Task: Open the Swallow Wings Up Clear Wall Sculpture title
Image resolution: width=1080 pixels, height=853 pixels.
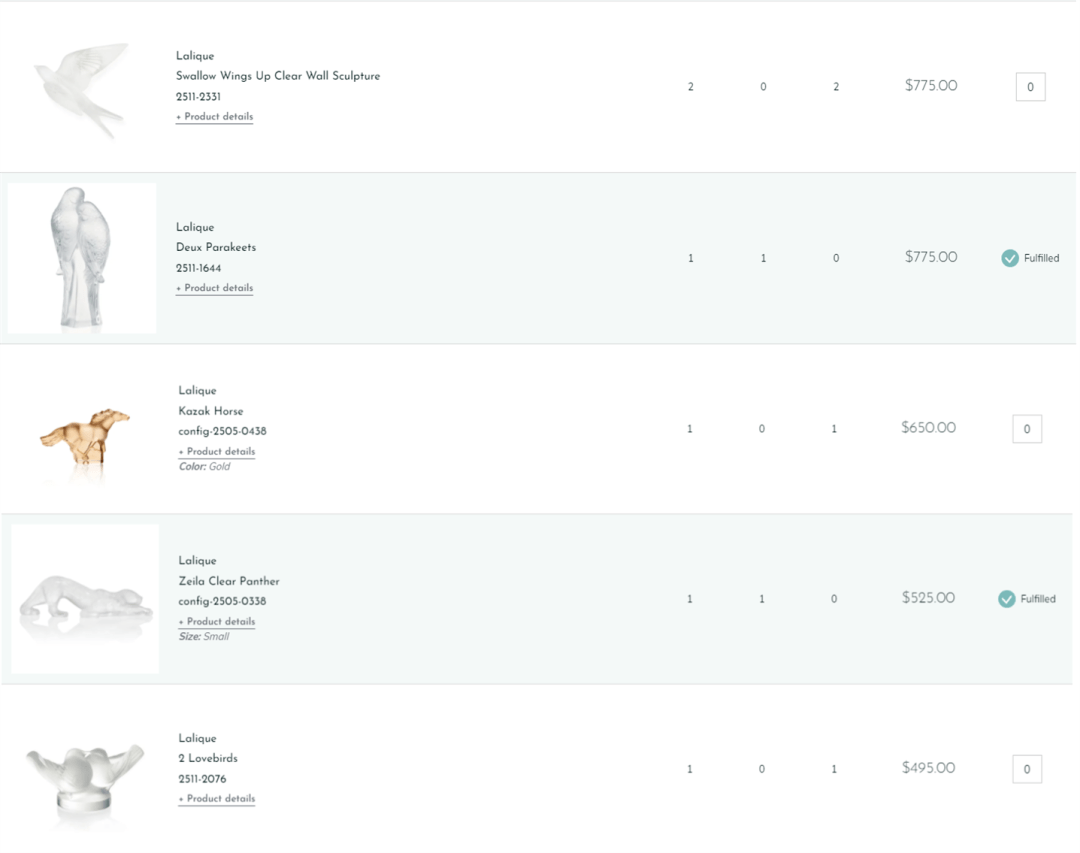Action: 278,76
